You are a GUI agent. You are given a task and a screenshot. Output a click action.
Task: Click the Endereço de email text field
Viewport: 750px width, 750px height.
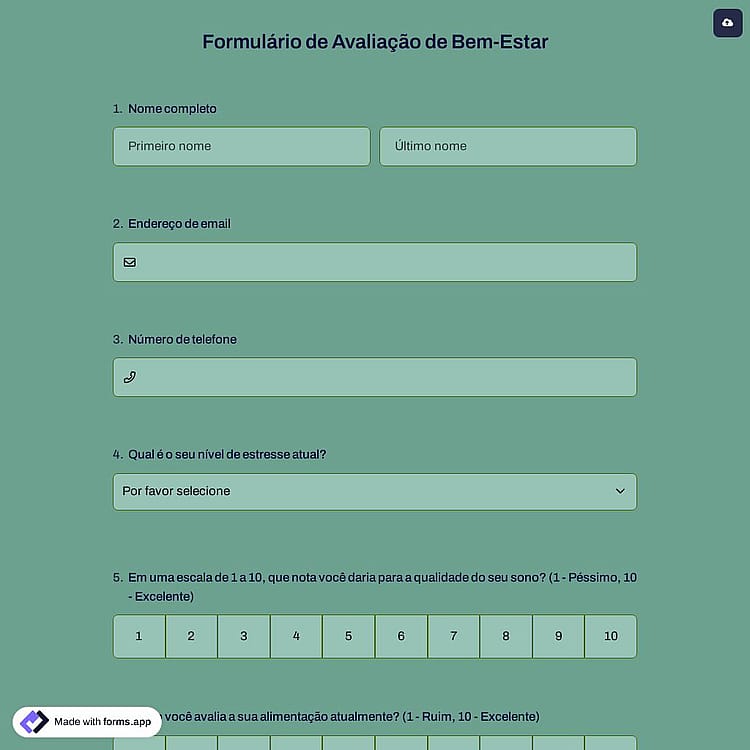[375, 262]
